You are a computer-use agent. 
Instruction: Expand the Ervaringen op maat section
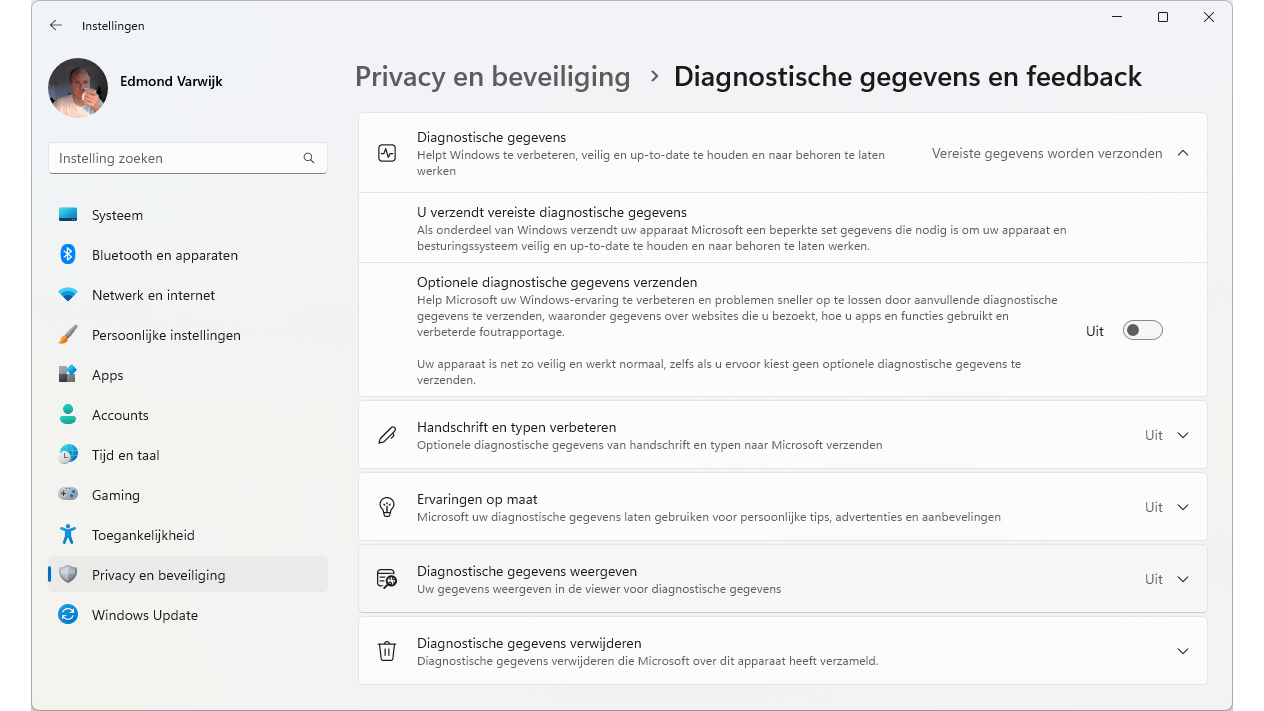pos(1183,507)
